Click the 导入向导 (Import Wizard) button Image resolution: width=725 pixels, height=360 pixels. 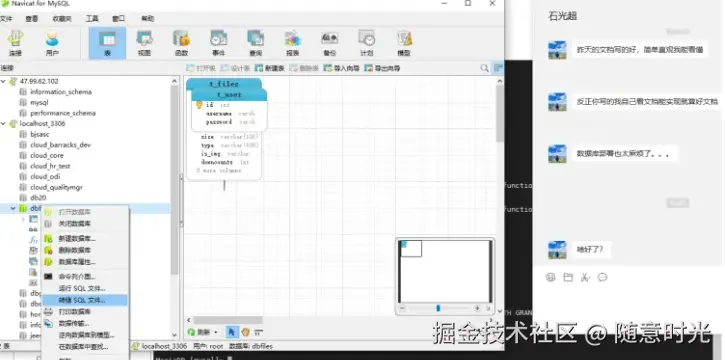tap(342, 68)
